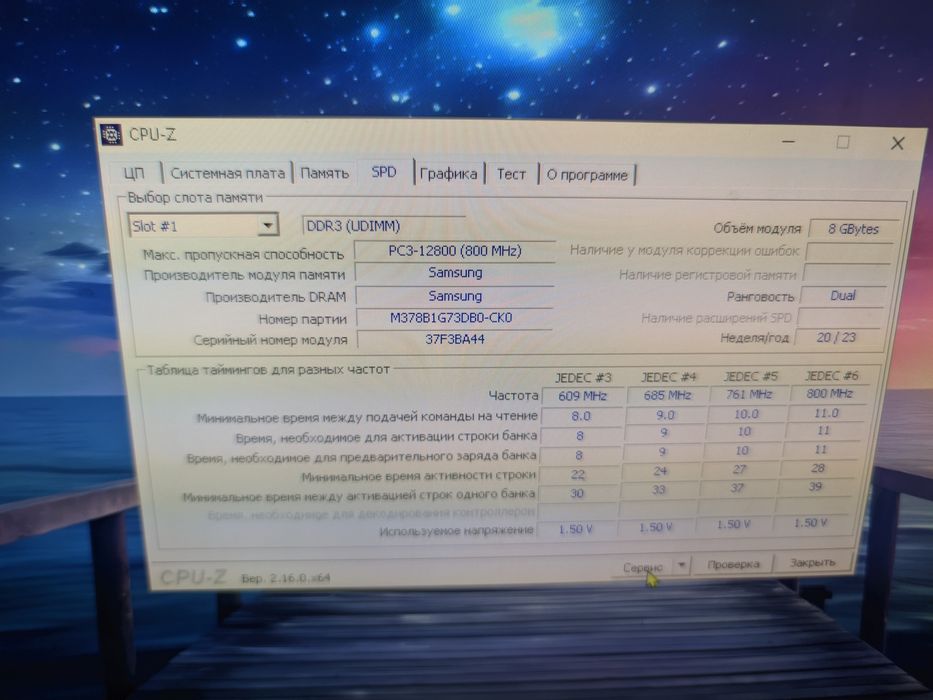Click the CPU-Z application icon in title bar
This screenshot has height=700, width=933.
[x=111, y=135]
